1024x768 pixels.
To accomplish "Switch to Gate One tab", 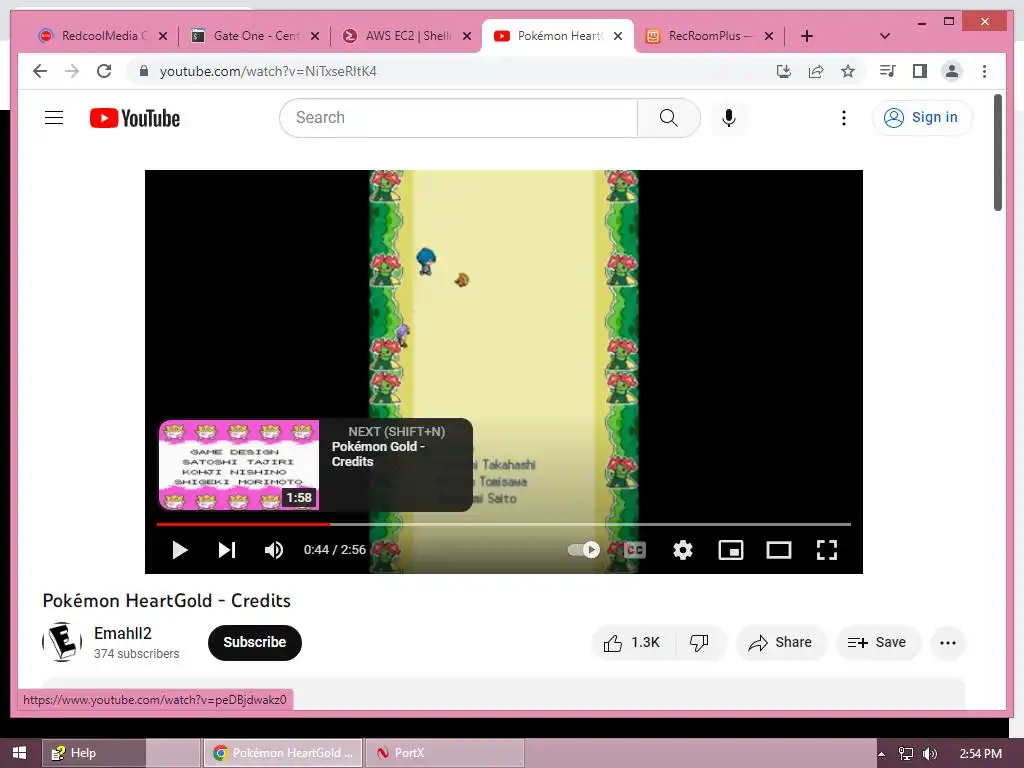I will [x=255, y=36].
